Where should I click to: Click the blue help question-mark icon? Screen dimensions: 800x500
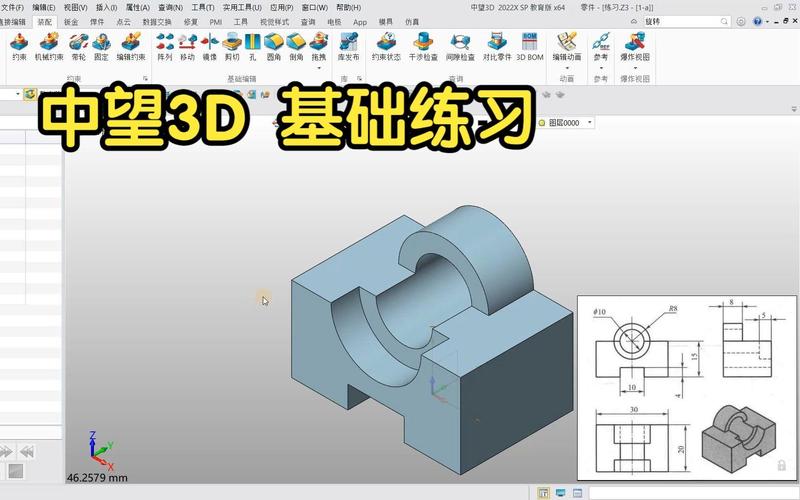[x=757, y=21]
